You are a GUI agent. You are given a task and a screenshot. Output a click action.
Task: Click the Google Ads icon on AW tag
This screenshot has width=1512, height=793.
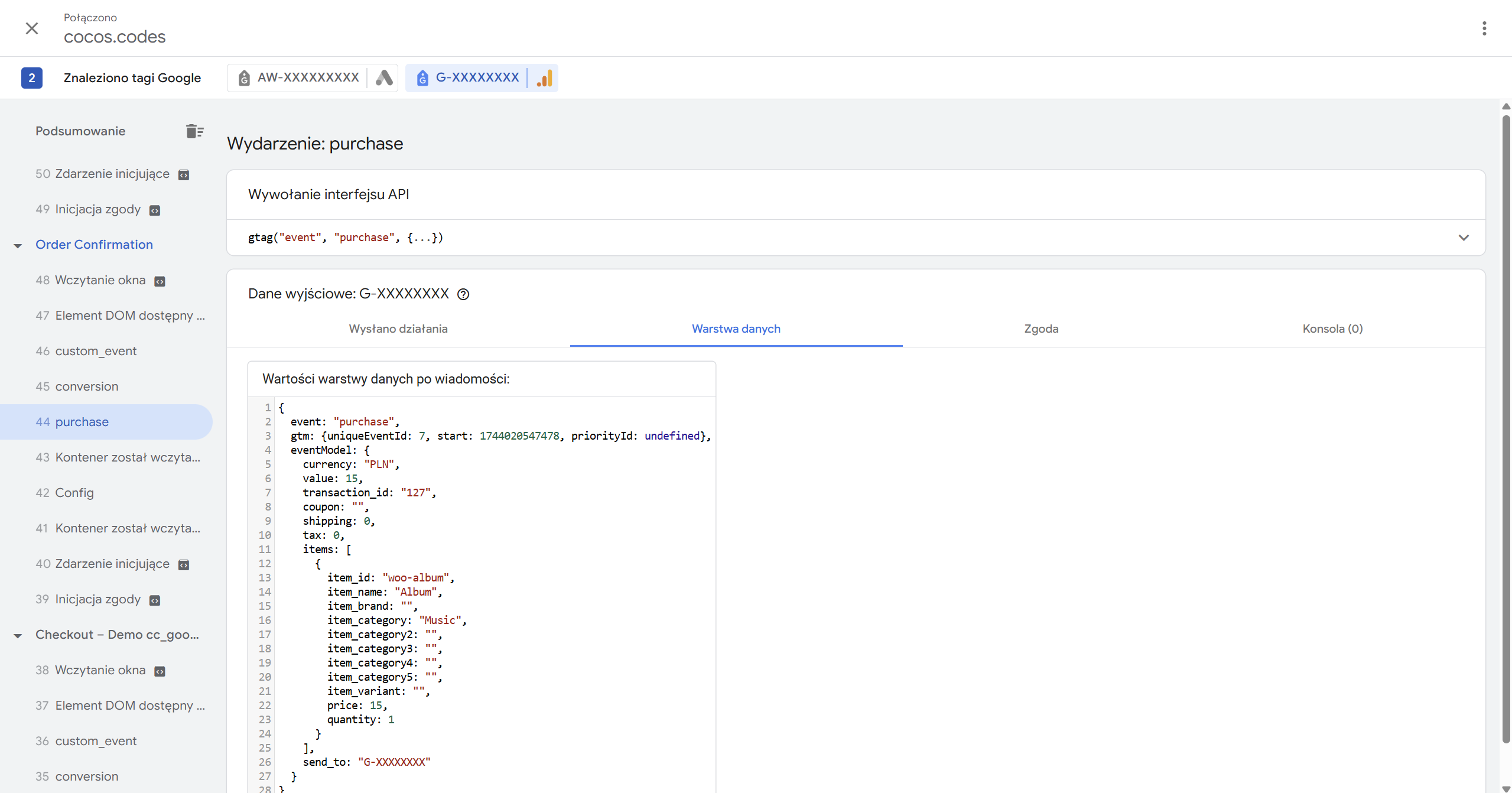tap(384, 78)
